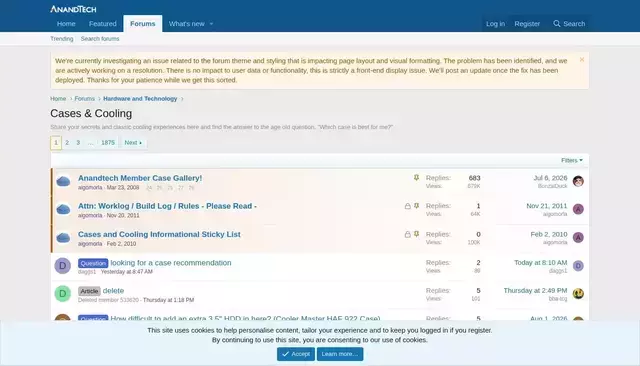The height and width of the screenshot is (366, 640).
Task: Open the delete thread title
Action: pos(113,291)
